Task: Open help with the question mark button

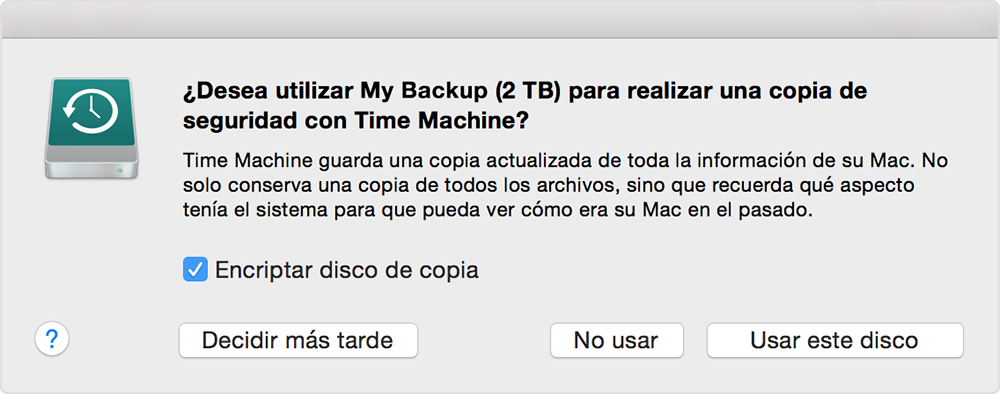Action: pos(52,339)
